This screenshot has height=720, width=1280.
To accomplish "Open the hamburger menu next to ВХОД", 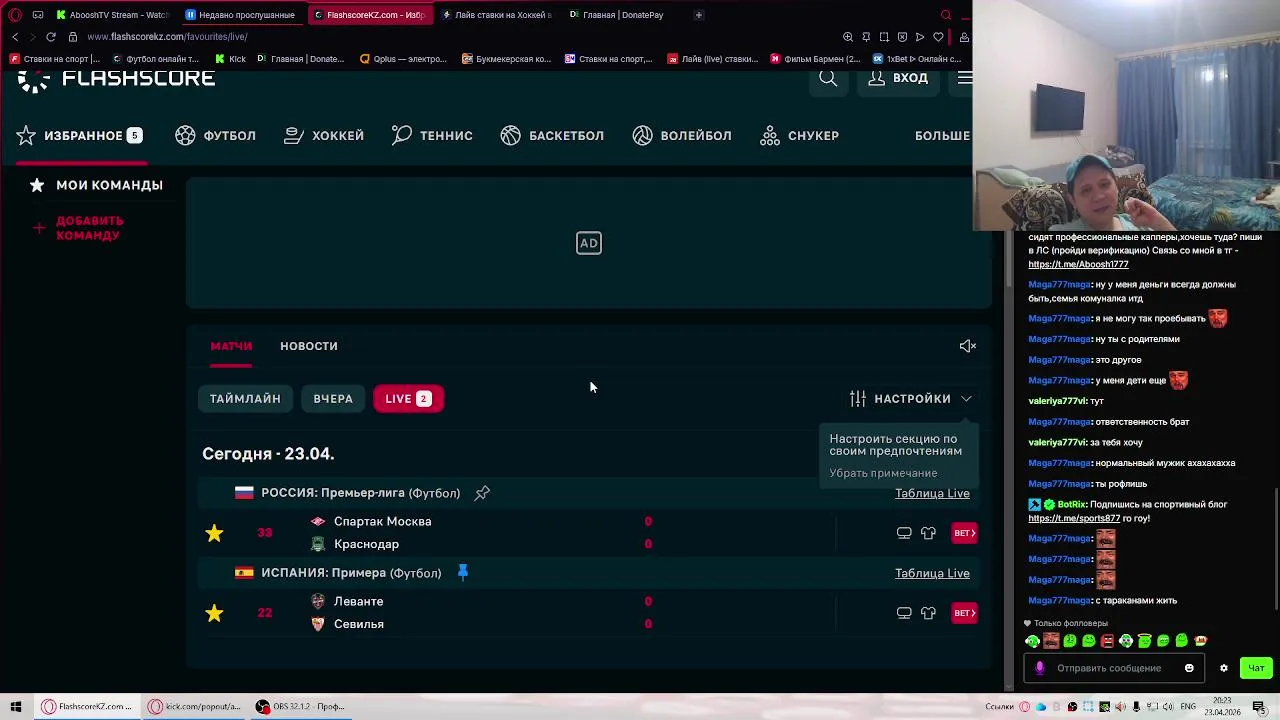I will pyautogui.click(x=964, y=78).
